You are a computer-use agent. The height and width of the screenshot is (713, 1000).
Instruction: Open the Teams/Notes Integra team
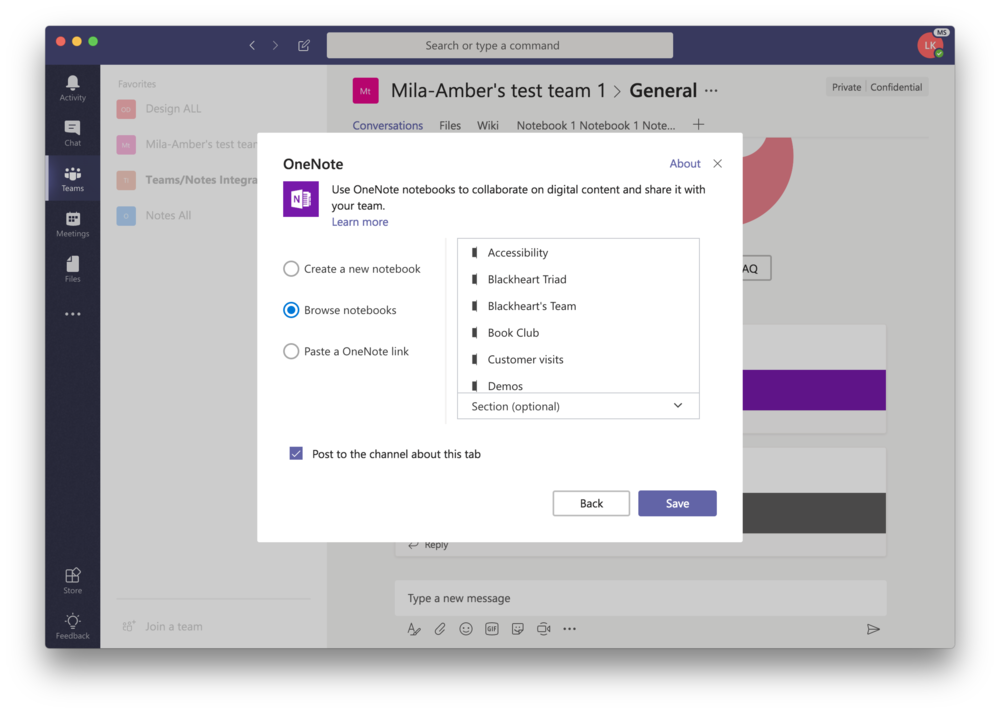tap(186, 180)
